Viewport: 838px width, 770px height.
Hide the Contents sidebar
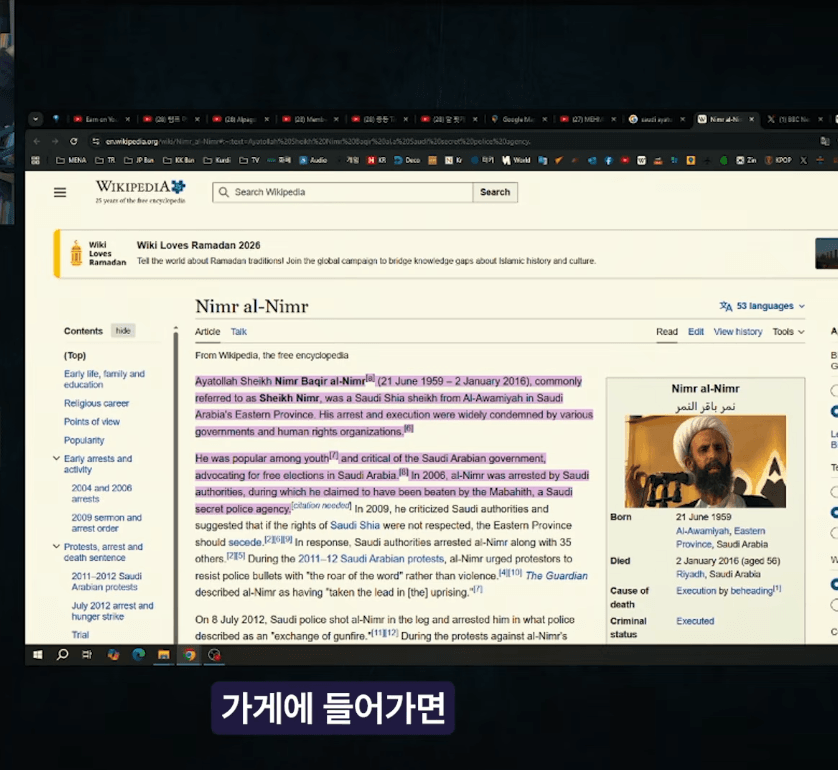[123, 331]
